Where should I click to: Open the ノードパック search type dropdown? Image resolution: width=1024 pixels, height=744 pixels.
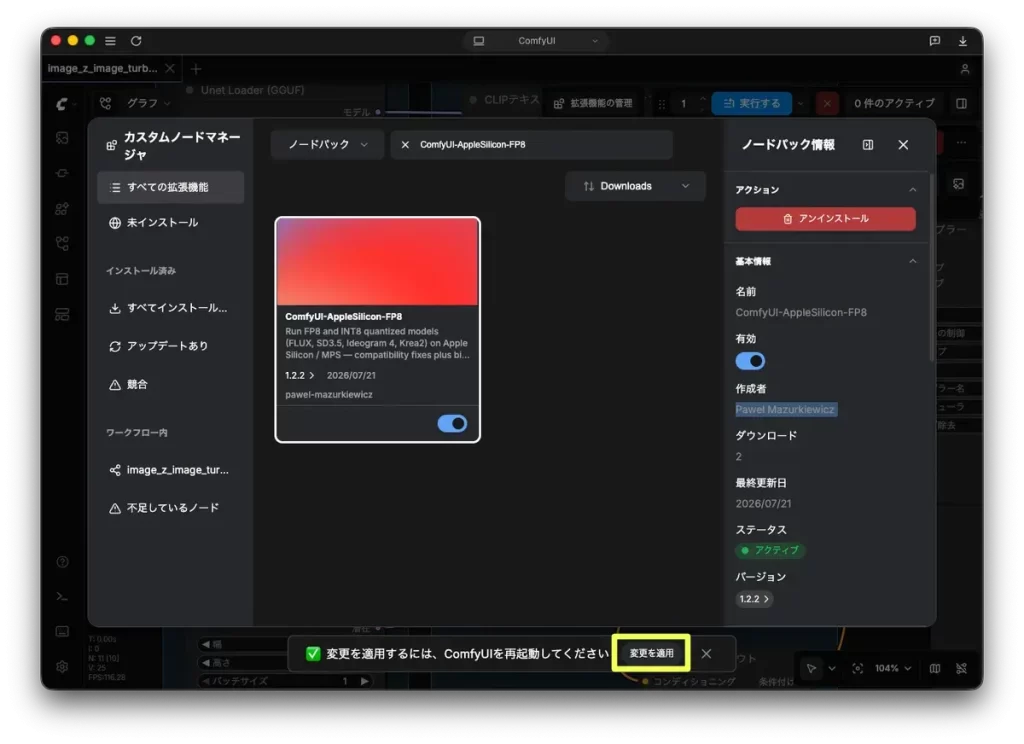pos(327,144)
